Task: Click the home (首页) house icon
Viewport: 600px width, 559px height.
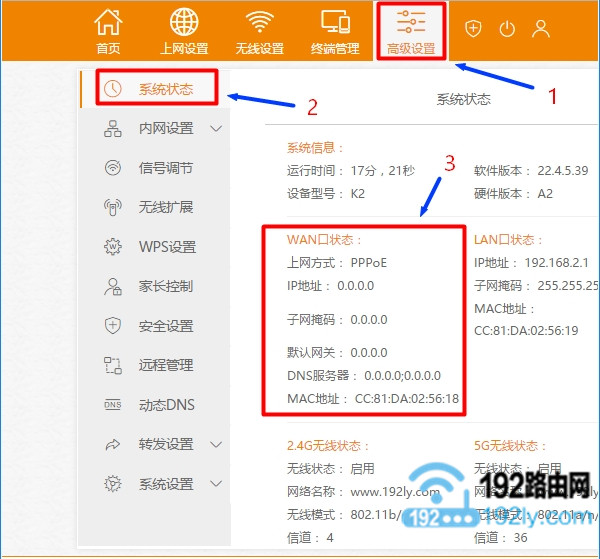Action: (x=108, y=23)
